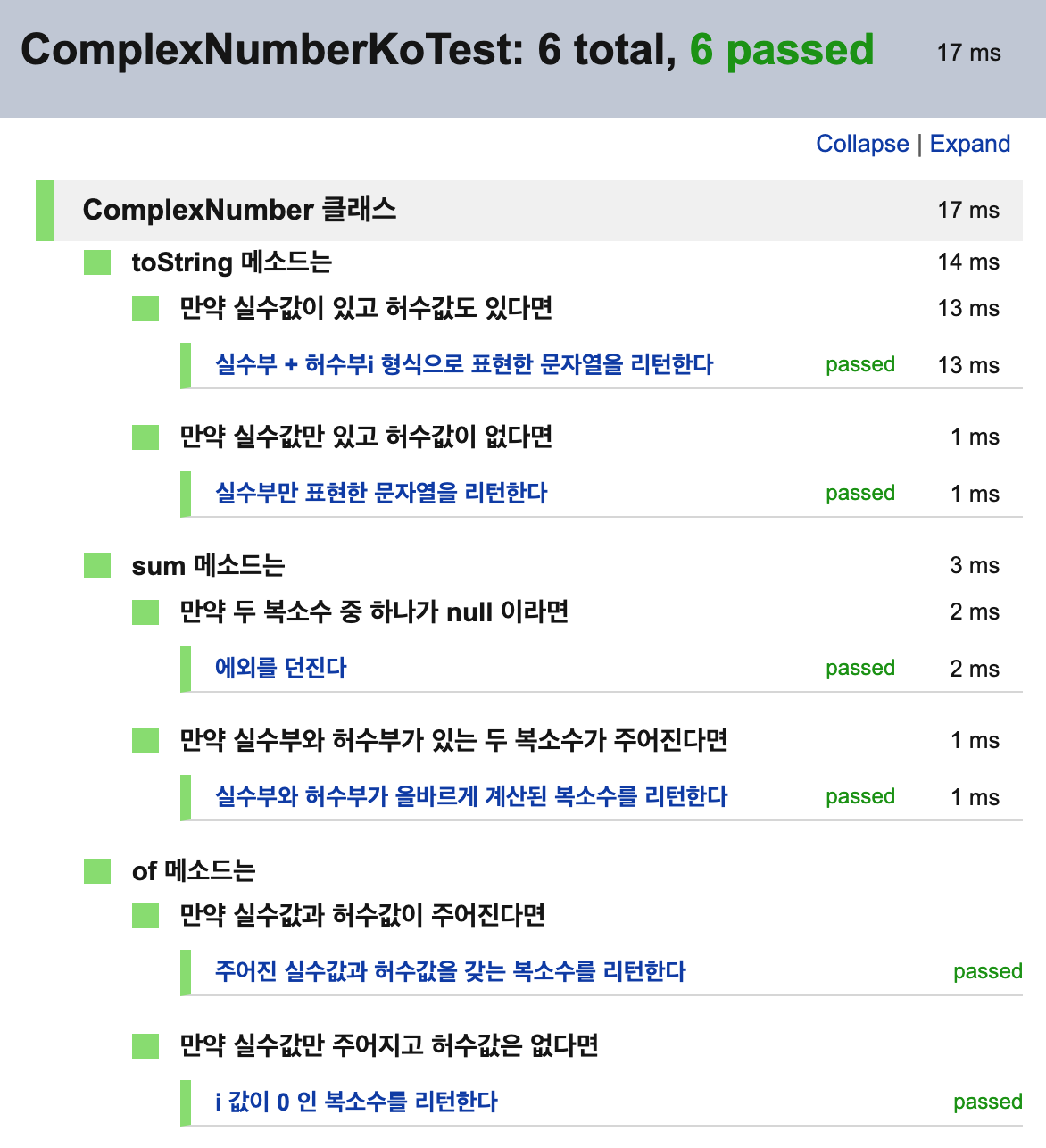Open test 실수부와 허수부가 올바르게 계산된 복소수를 리턴한다

click(x=471, y=796)
